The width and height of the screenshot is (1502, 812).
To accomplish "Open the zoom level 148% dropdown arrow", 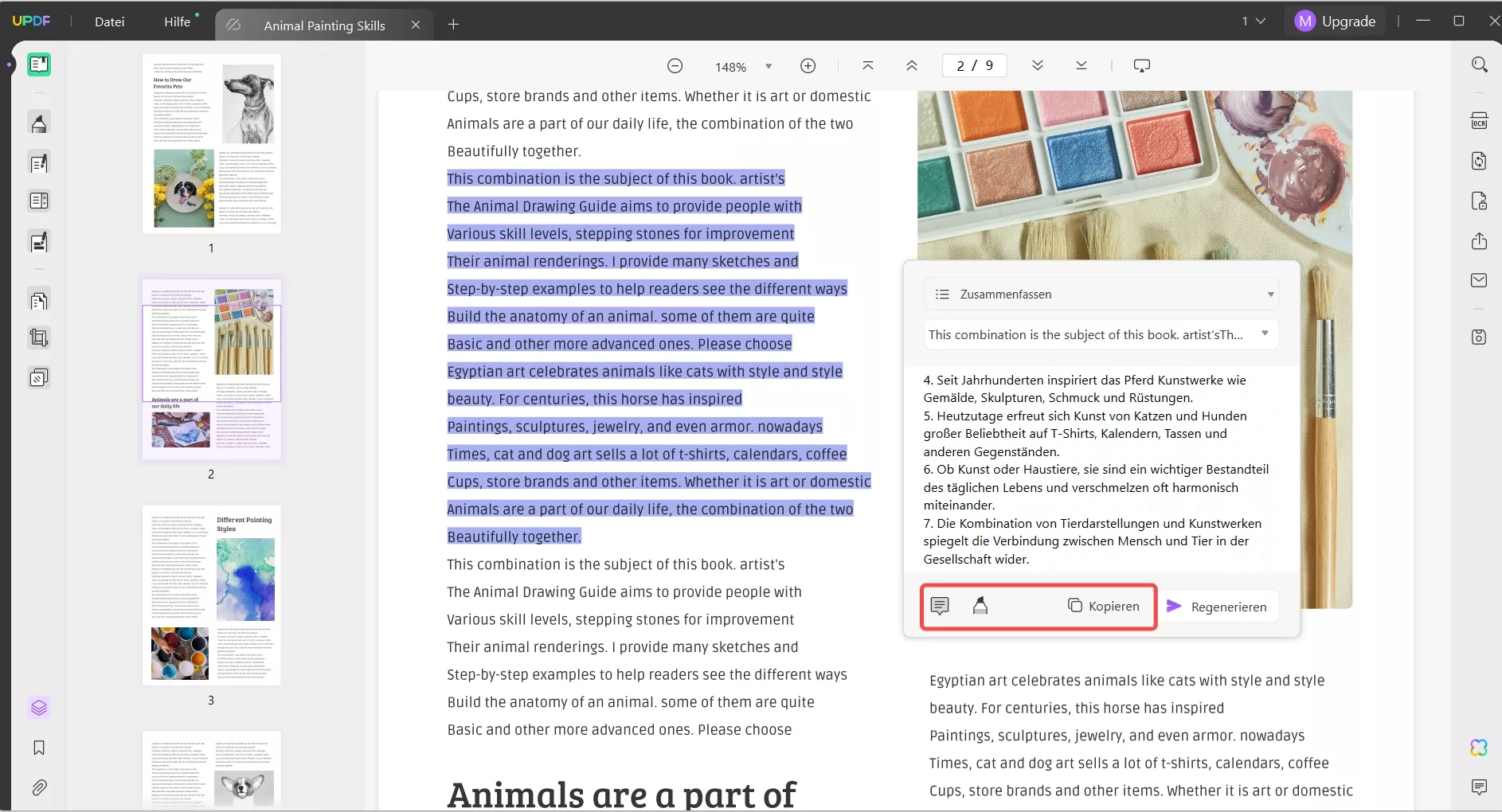I will (769, 66).
